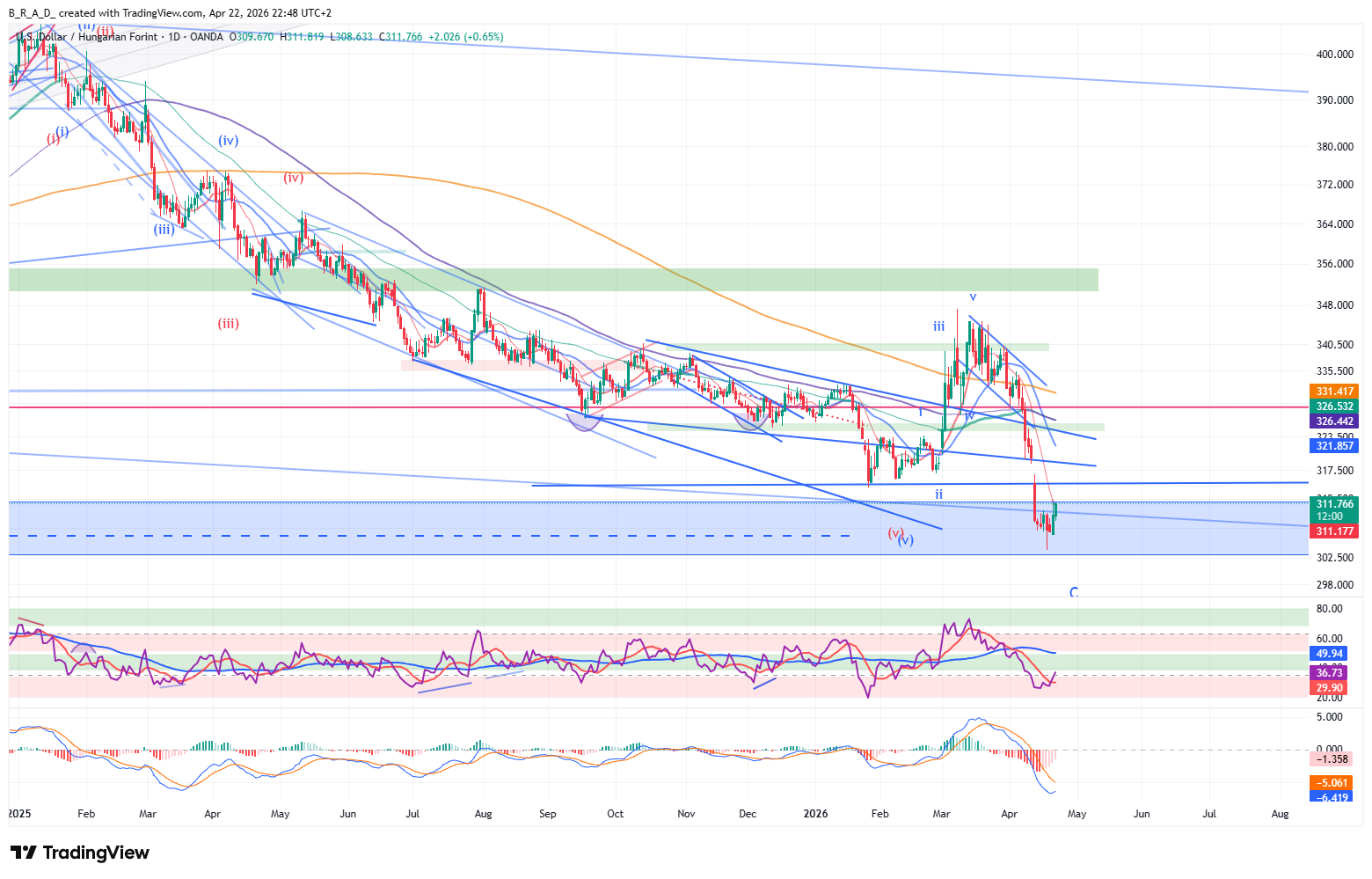
Task: Click the red 29.90 RSI value label
Action: tap(1329, 688)
